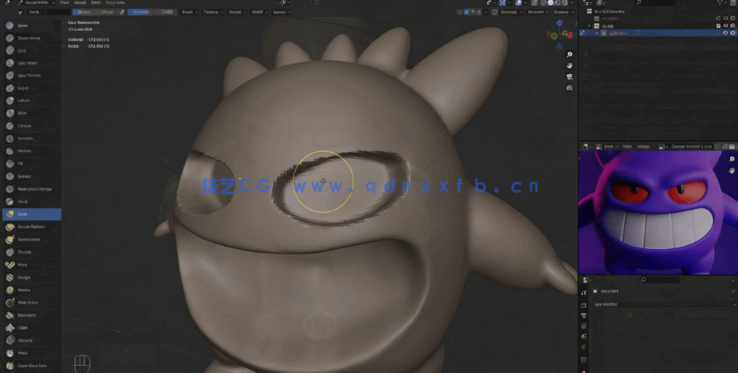This screenshot has height=373, width=738.
Task: Select the Draw sculpt brush
Action: click(31, 25)
